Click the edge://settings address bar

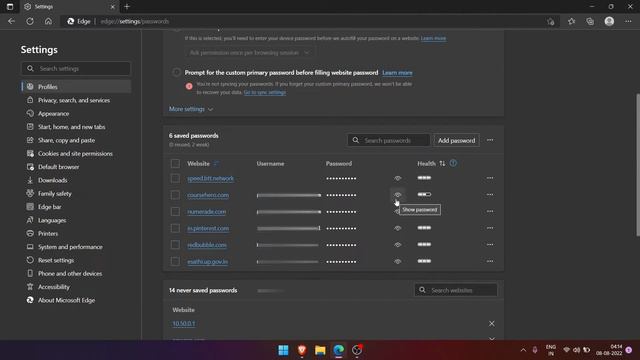[x=302, y=21]
